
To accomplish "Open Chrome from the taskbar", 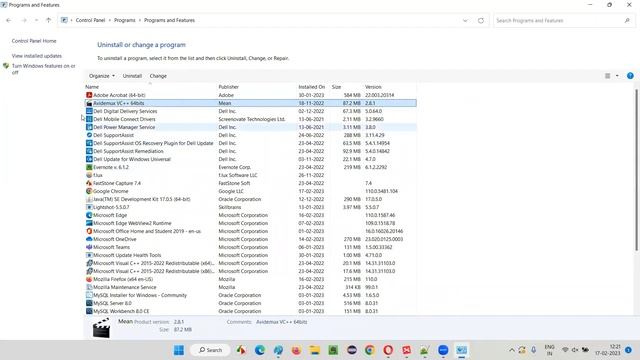I will point(370,350).
